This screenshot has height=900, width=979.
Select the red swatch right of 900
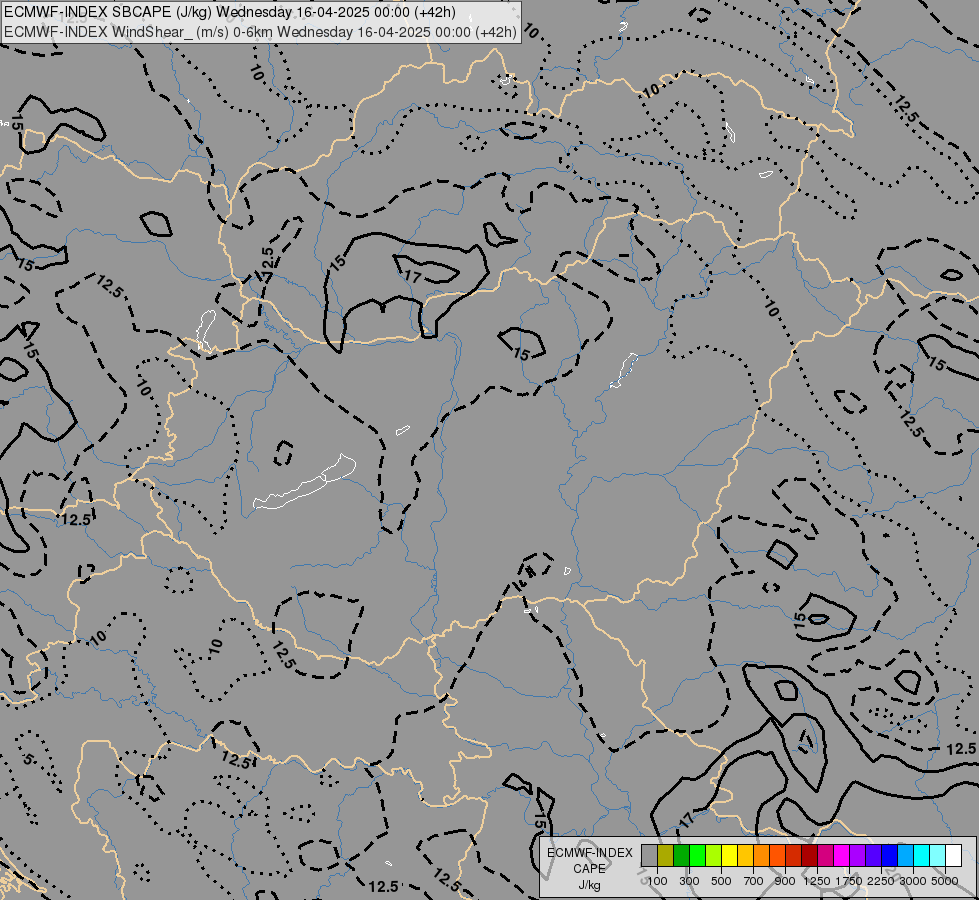pyautogui.click(x=794, y=855)
